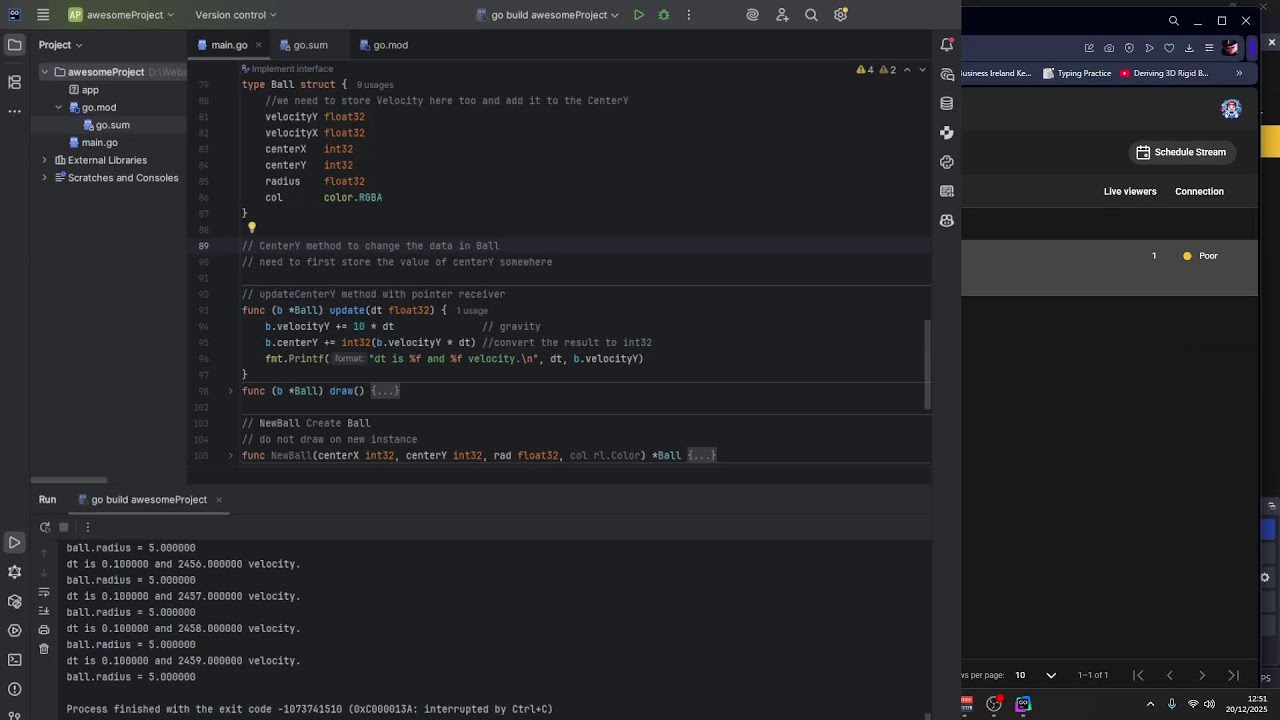Expand folded draw() function body
This screenshot has height=720, width=1280.
pos(385,391)
